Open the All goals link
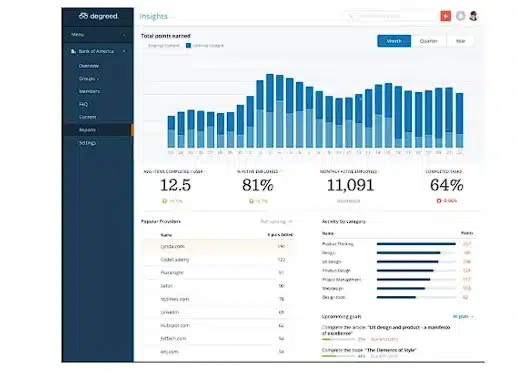Screen dimensions: 521x375 click(463, 316)
